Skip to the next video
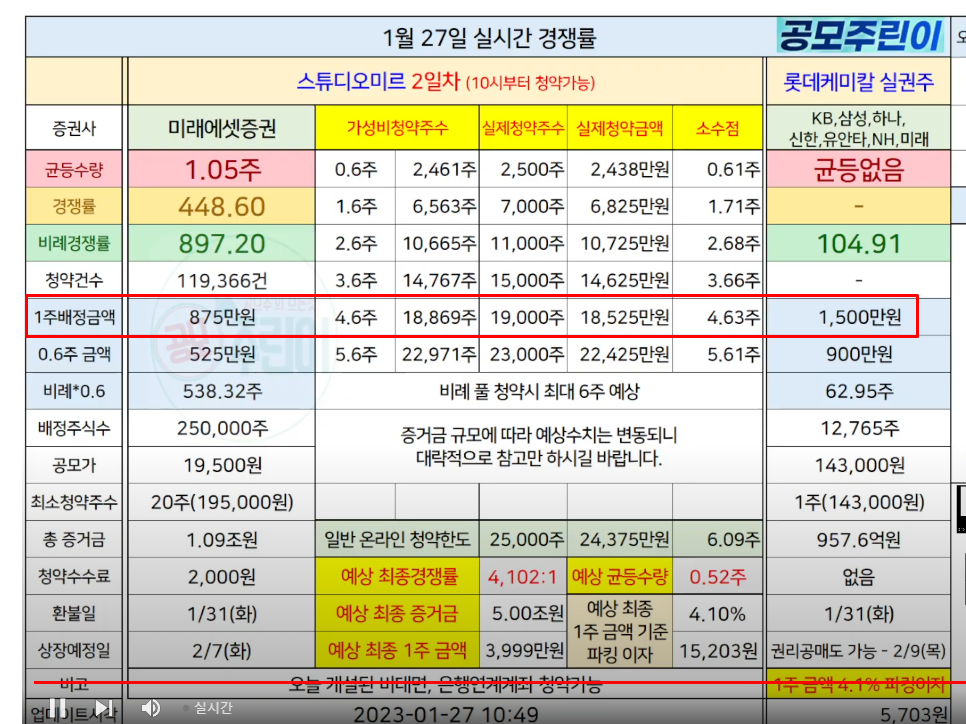 point(104,707)
